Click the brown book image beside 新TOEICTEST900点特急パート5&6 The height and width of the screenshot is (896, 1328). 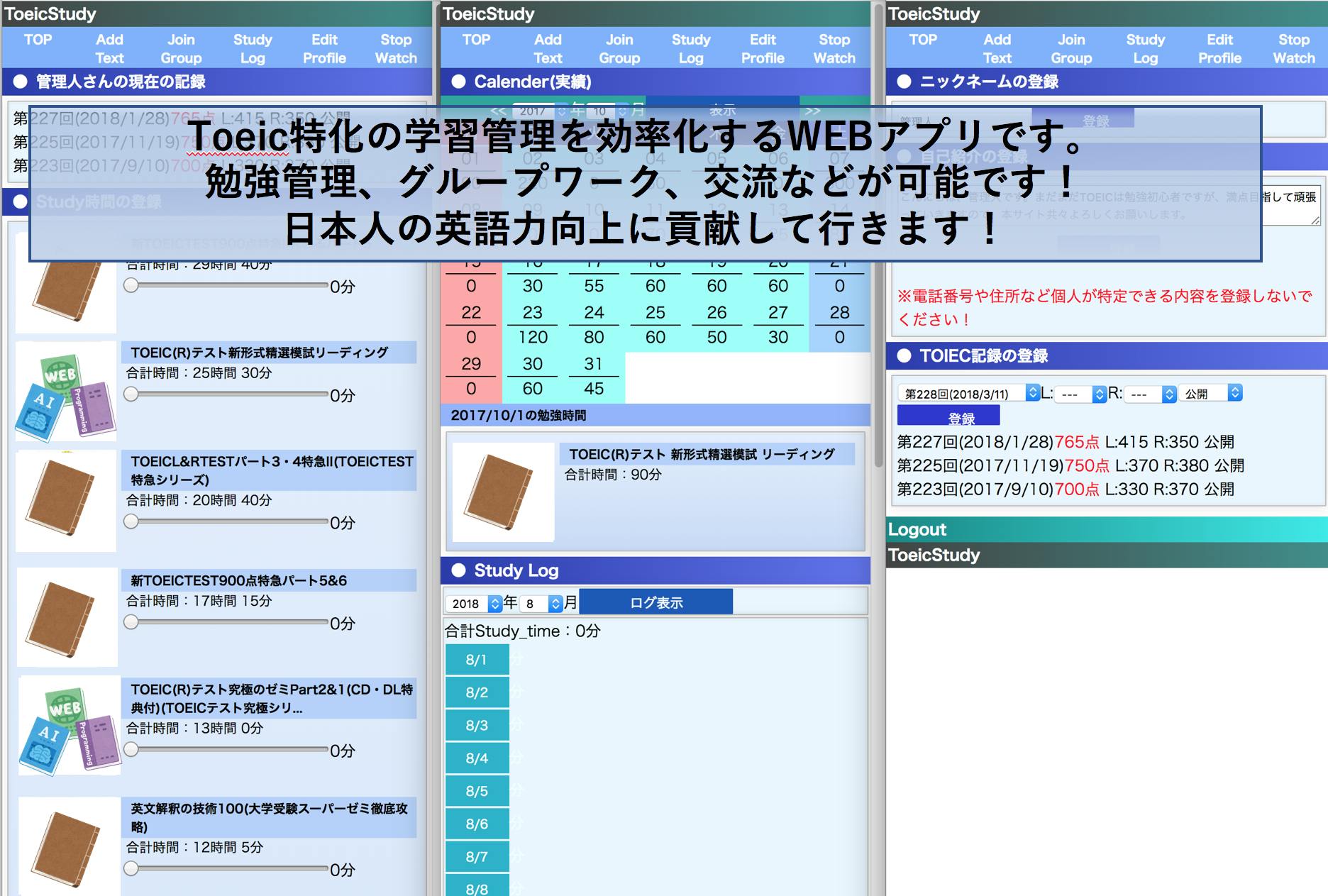point(67,617)
